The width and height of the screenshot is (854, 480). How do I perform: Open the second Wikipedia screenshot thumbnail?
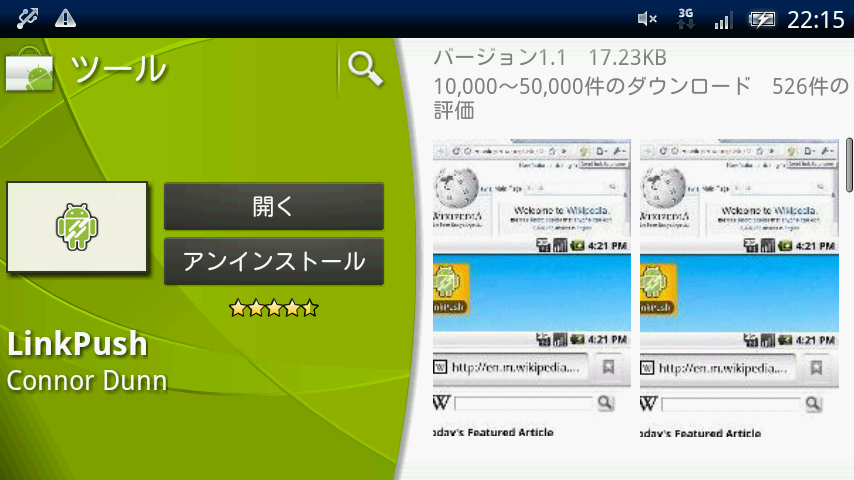(x=739, y=289)
